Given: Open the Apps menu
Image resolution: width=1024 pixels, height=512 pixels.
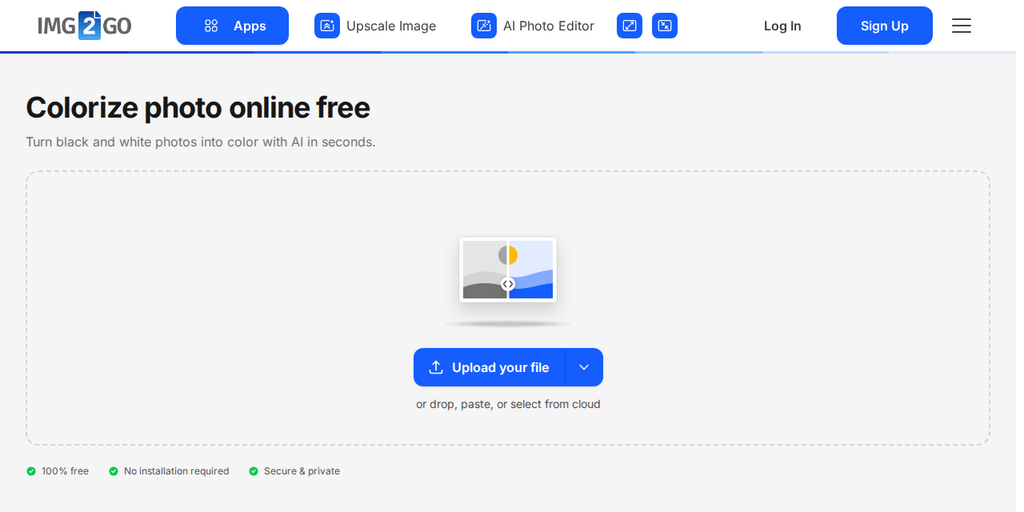Looking at the screenshot, I should 232,26.
